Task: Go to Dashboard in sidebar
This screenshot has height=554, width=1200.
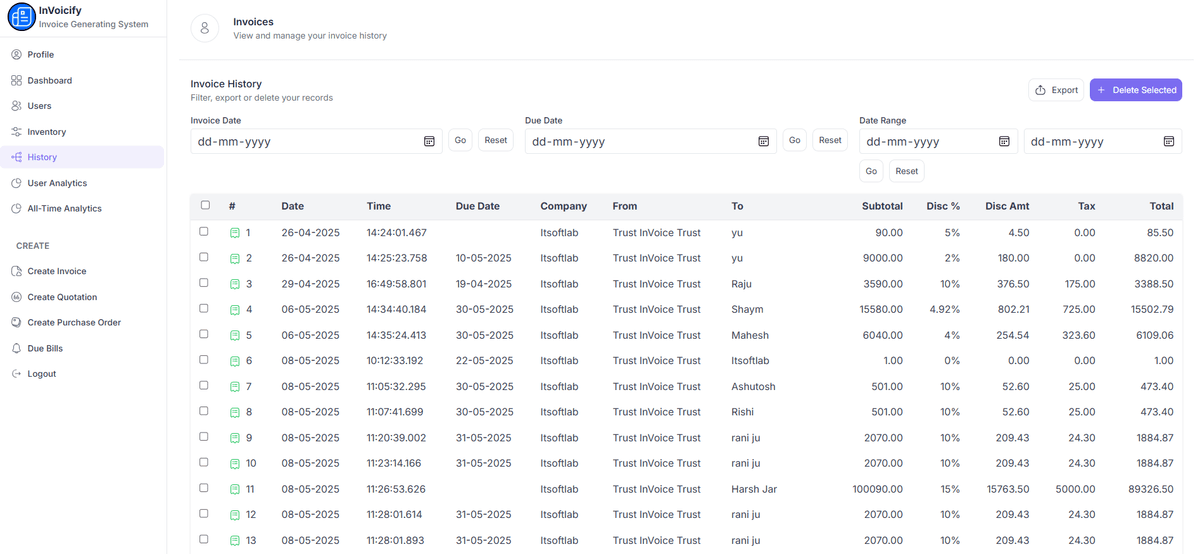Action: click(x=82, y=80)
